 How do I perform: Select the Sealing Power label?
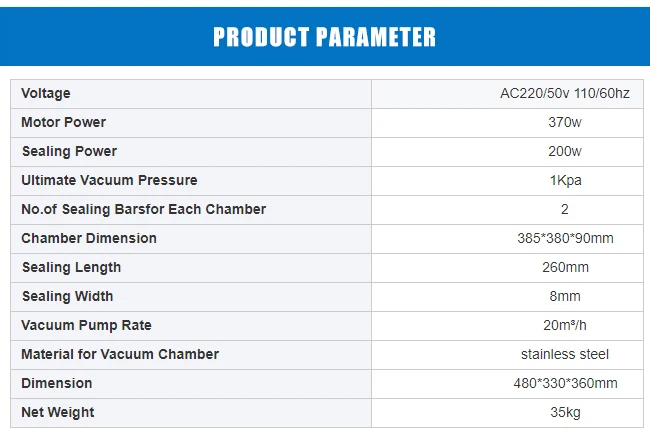click(x=69, y=151)
